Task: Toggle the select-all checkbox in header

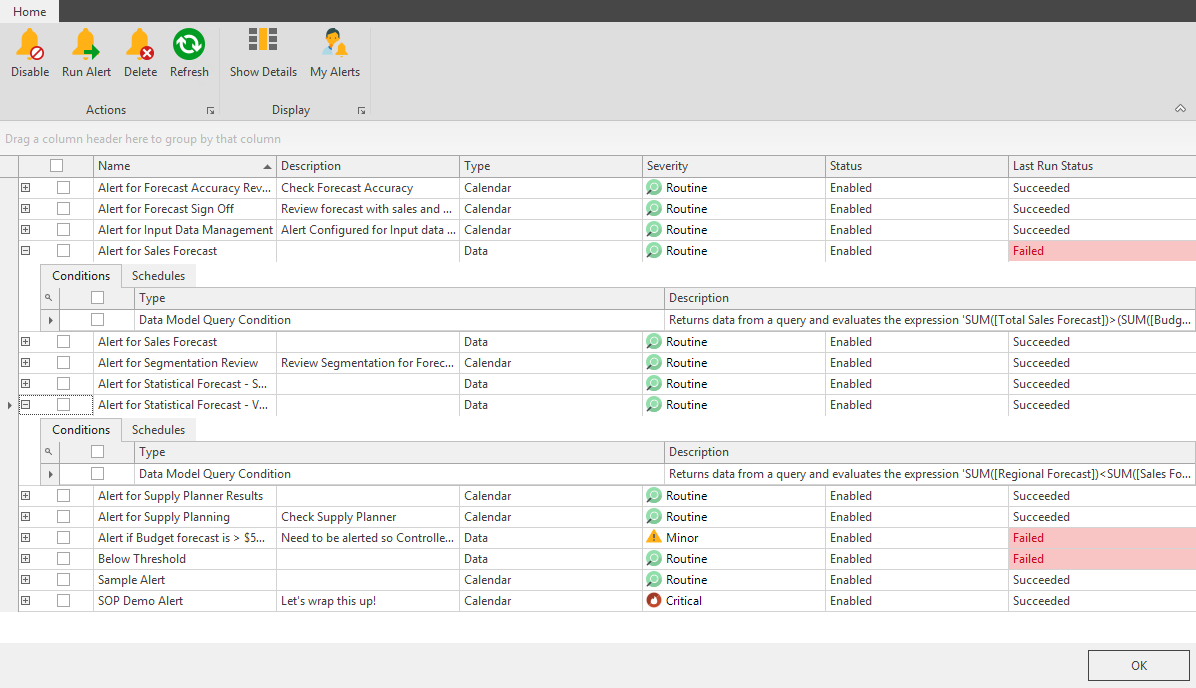Action: pos(56,166)
